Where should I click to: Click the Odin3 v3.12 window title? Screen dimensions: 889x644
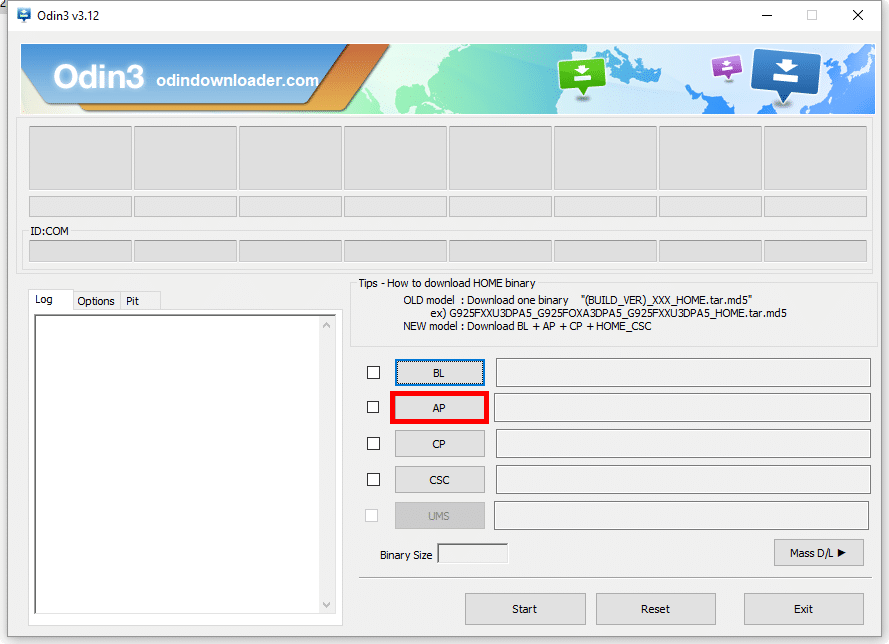point(68,16)
